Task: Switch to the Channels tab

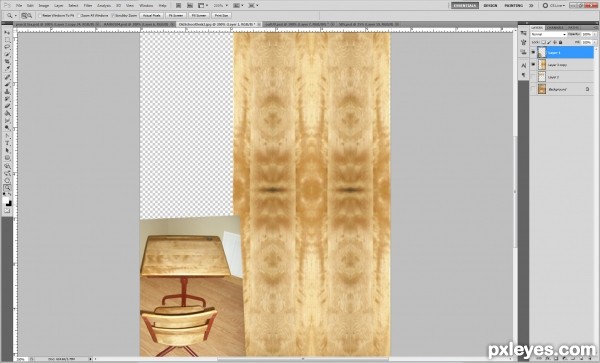Action: (x=555, y=28)
